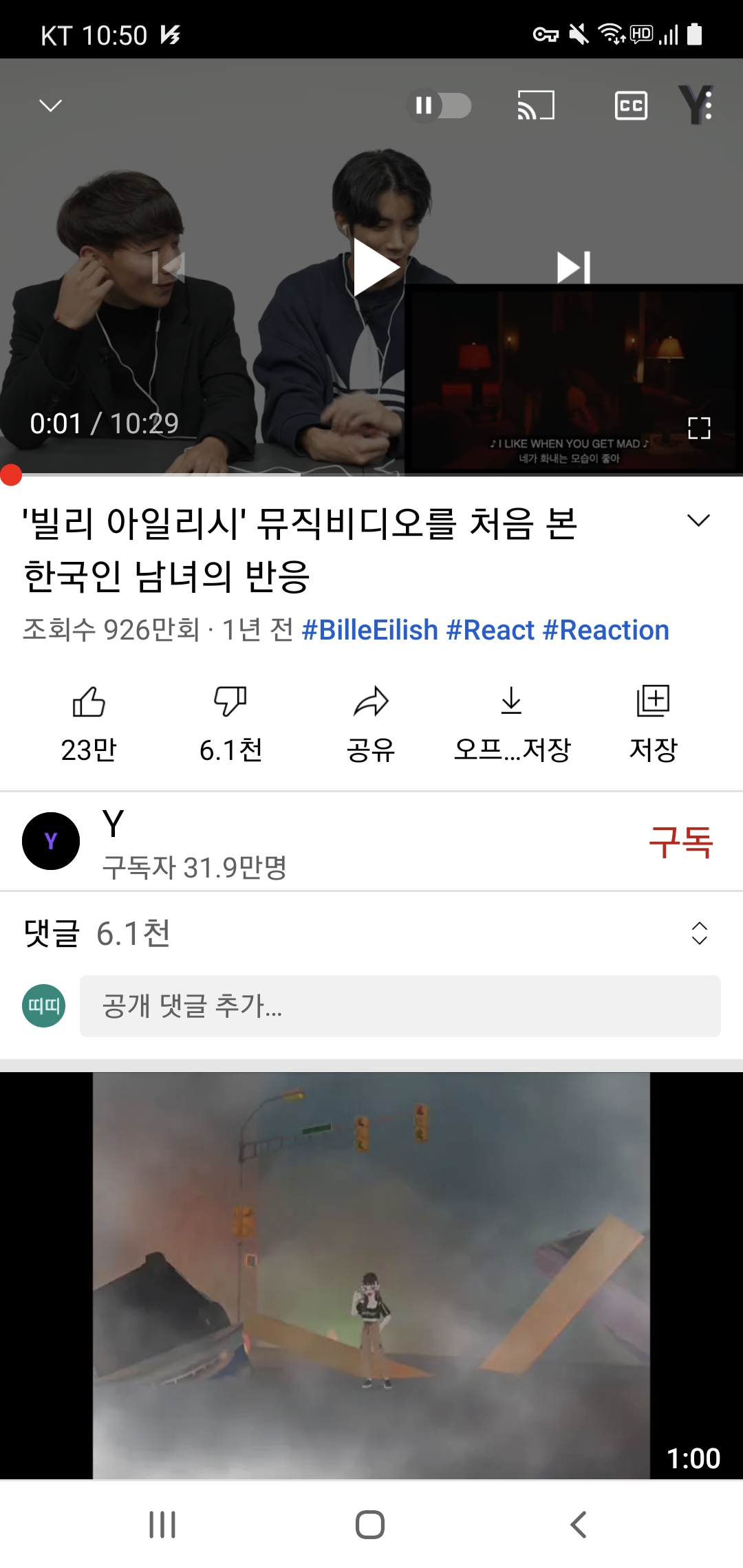Toggle the autoplay switch
The height and width of the screenshot is (1568, 743).
click(439, 105)
